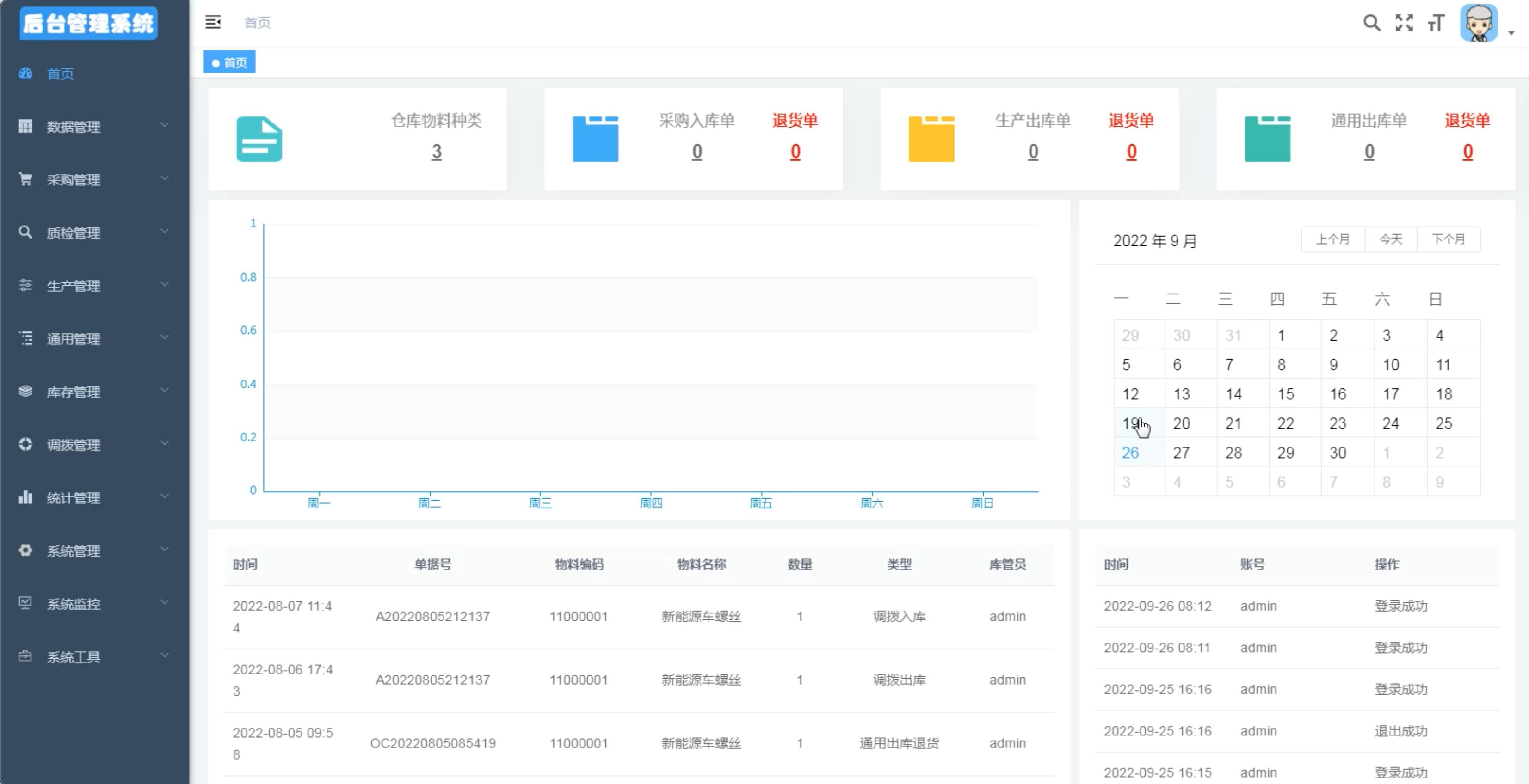Click the 调拨管理 circular icon
The height and width of the screenshot is (784, 1529).
click(x=25, y=444)
